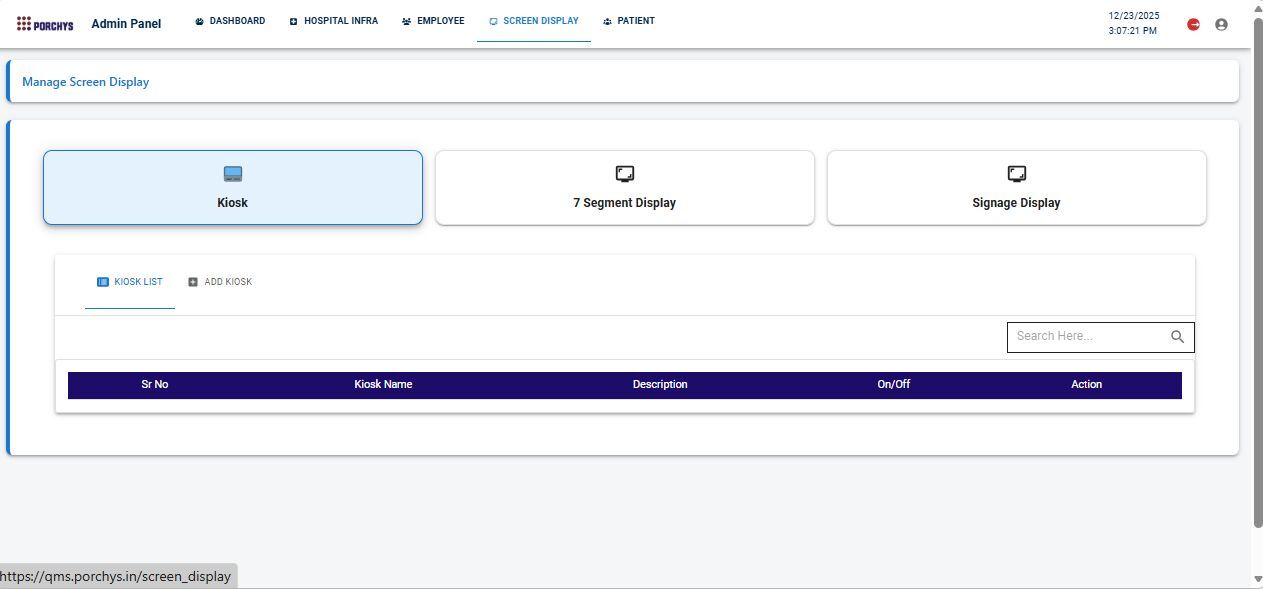The width and height of the screenshot is (1263, 589).
Task: Select the 7 Segment Display card
Action: pos(624,187)
